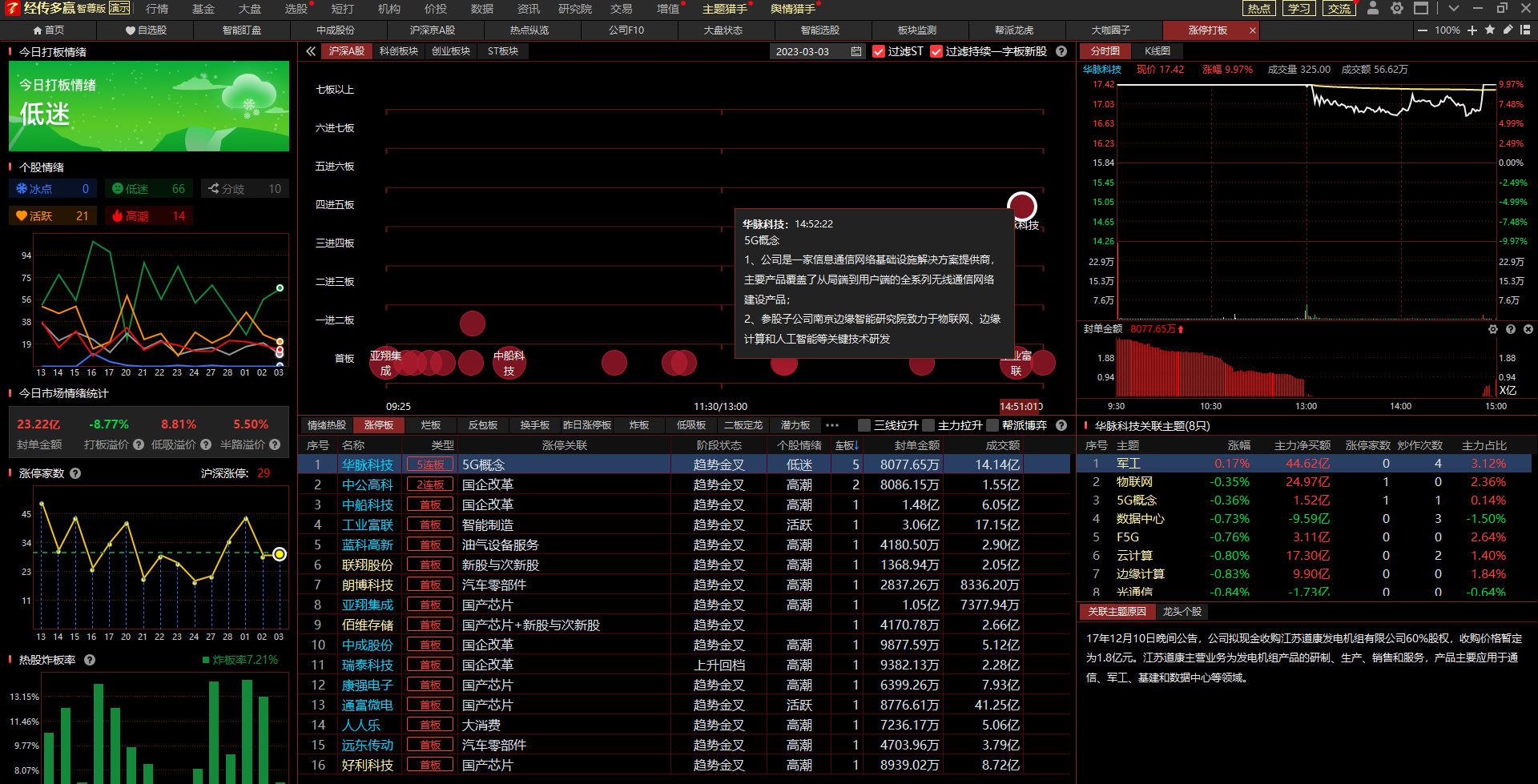Open the 行情 menu
The width and height of the screenshot is (1538, 784).
click(x=157, y=9)
